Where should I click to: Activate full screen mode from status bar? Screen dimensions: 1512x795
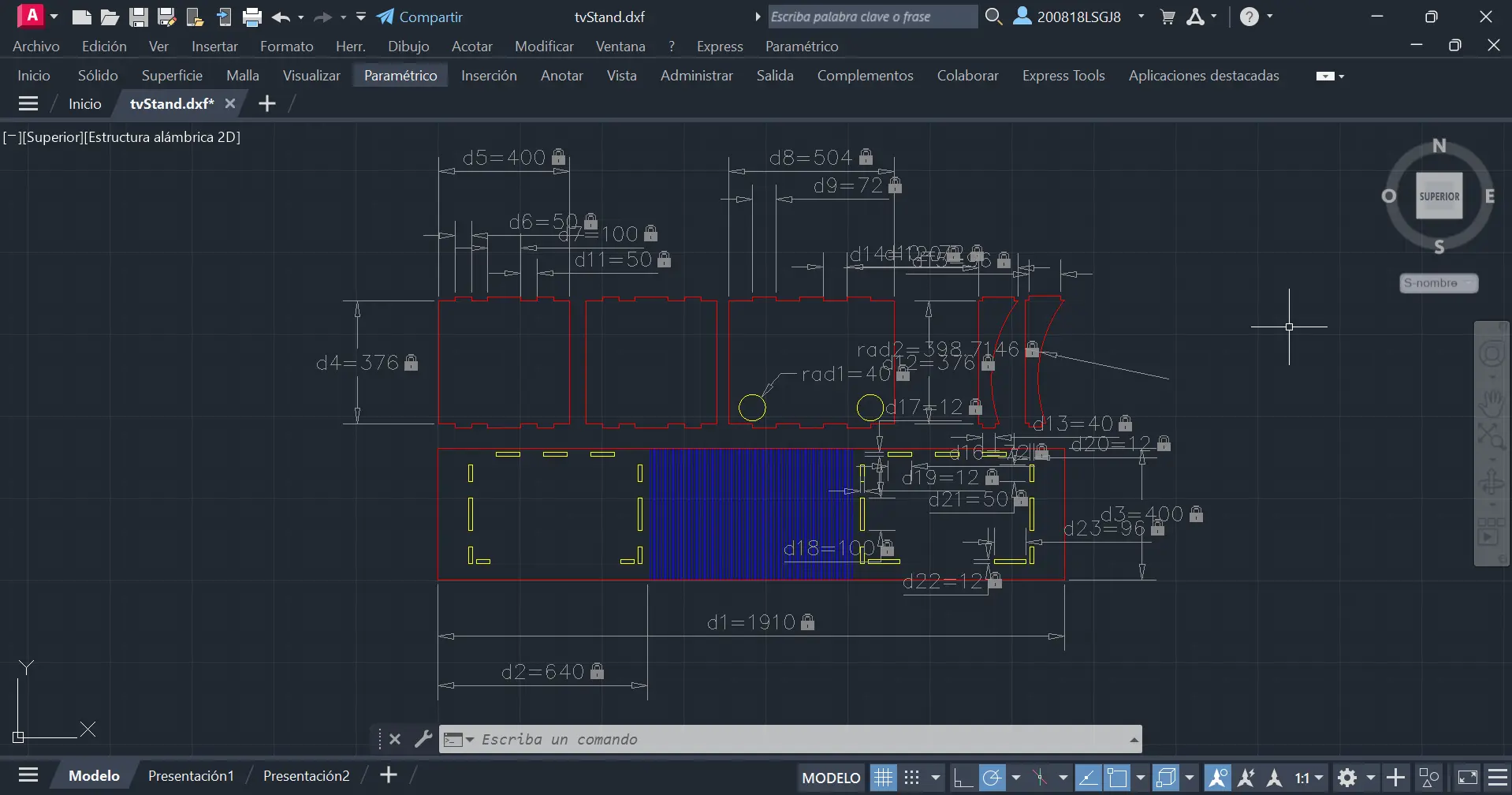pos(1469,778)
